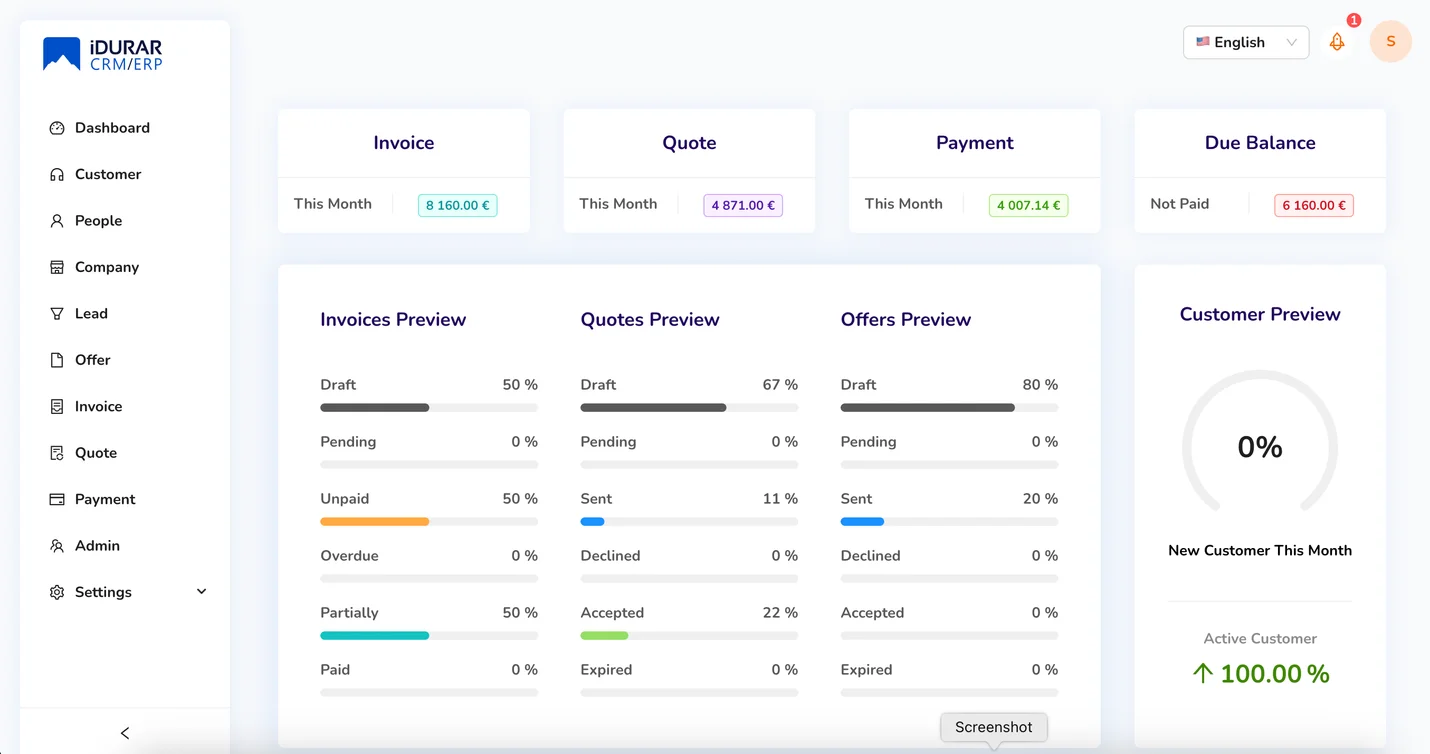Open the Quote menu item

(x=125, y=453)
